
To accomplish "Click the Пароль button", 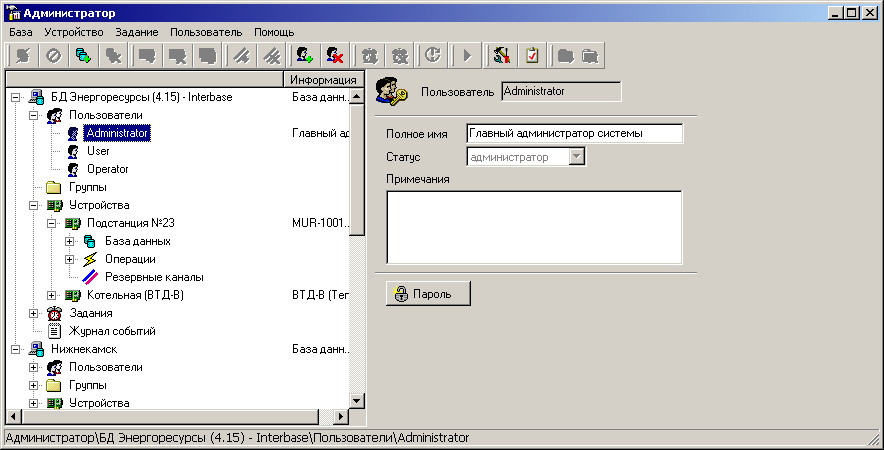I will [x=428, y=294].
